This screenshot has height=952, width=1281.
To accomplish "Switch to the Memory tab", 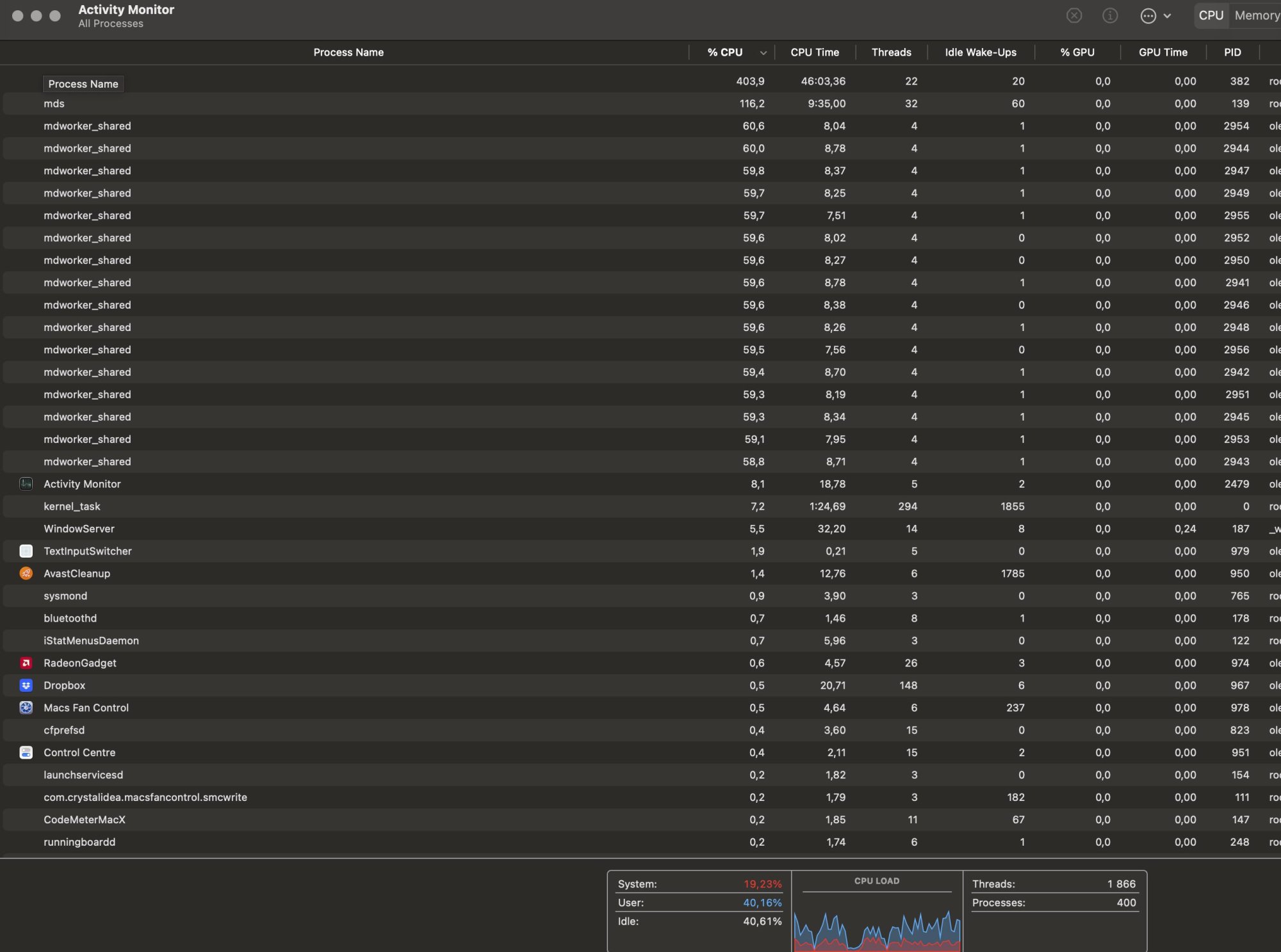I will (x=1256, y=15).
